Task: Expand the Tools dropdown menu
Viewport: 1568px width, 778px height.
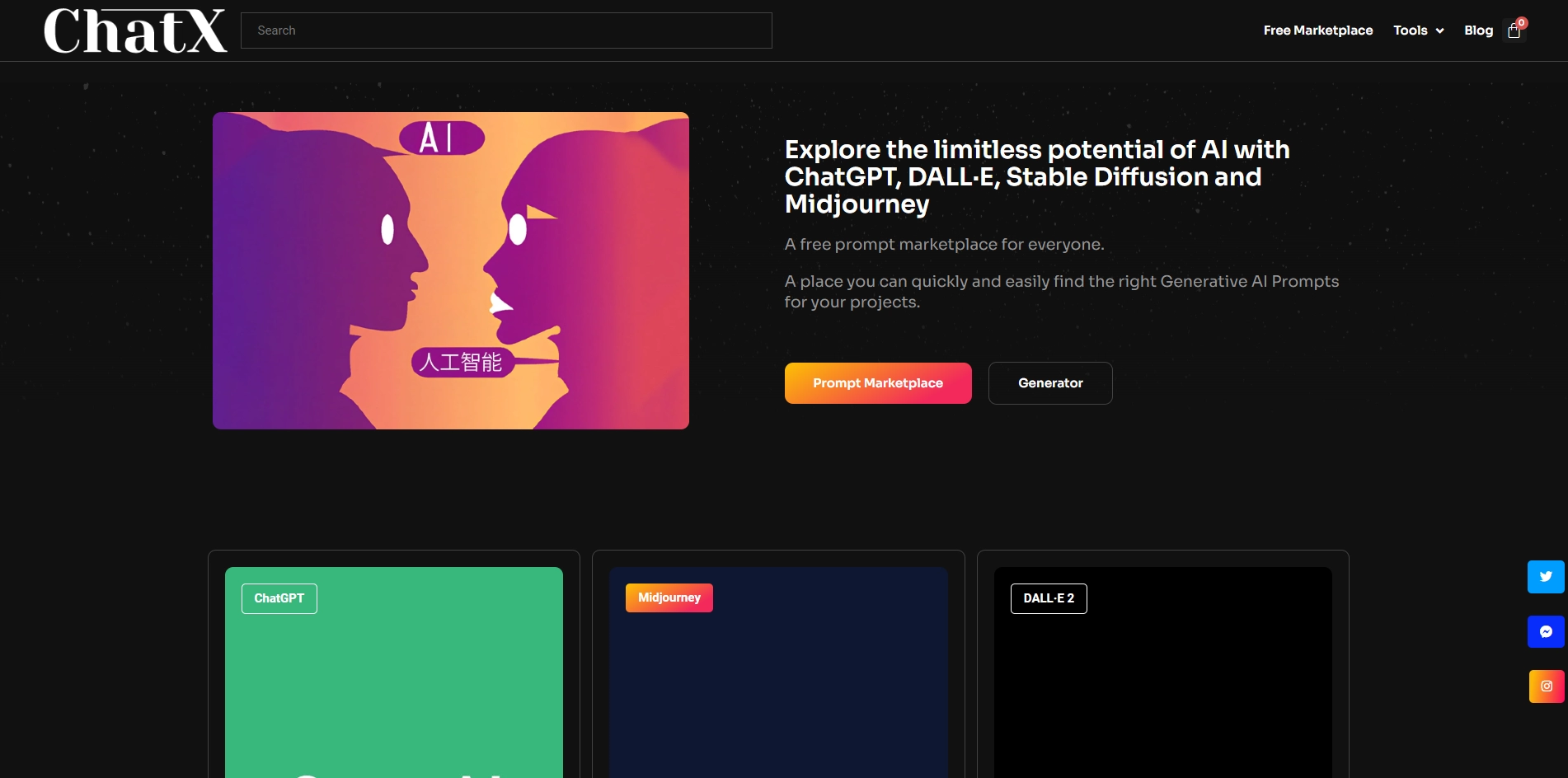Action: click(1411, 30)
